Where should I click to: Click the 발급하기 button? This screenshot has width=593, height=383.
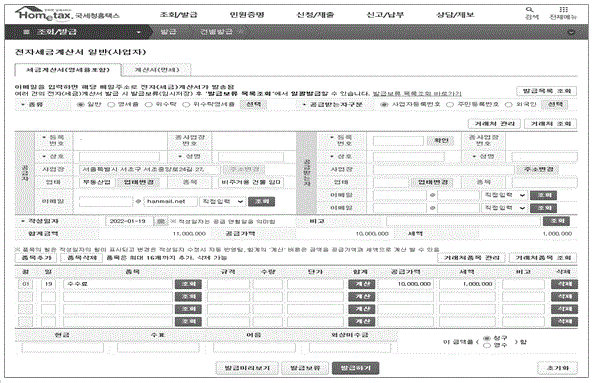tap(355, 368)
